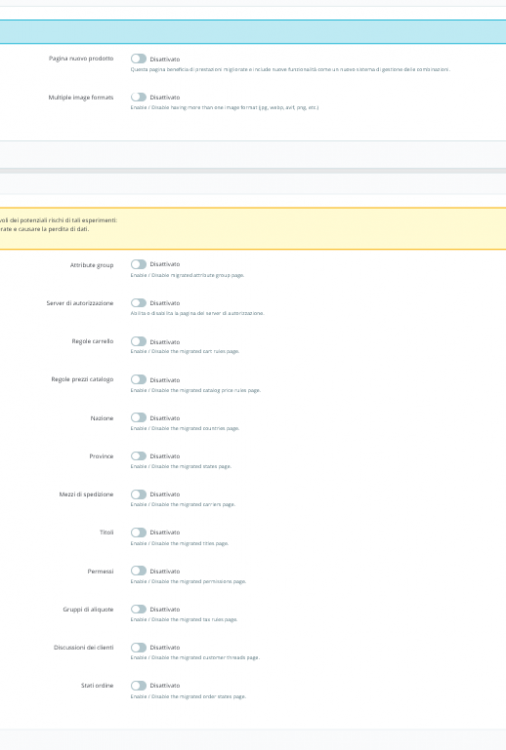Toggle the Regole carrello switch
Screen dimensions: 506x750
pos(139,342)
